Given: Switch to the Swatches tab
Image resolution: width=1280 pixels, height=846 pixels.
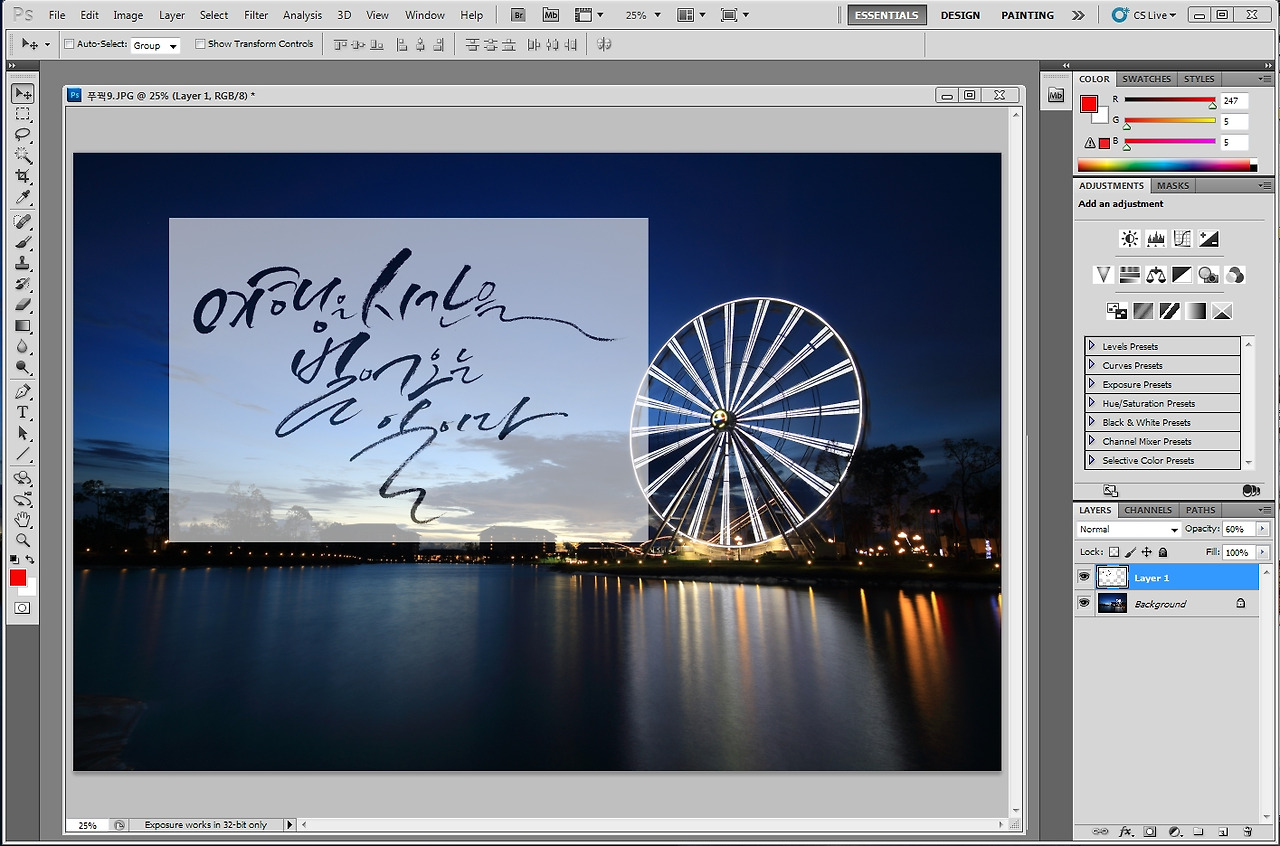Looking at the screenshot, I should click(x=1146, y=79).
